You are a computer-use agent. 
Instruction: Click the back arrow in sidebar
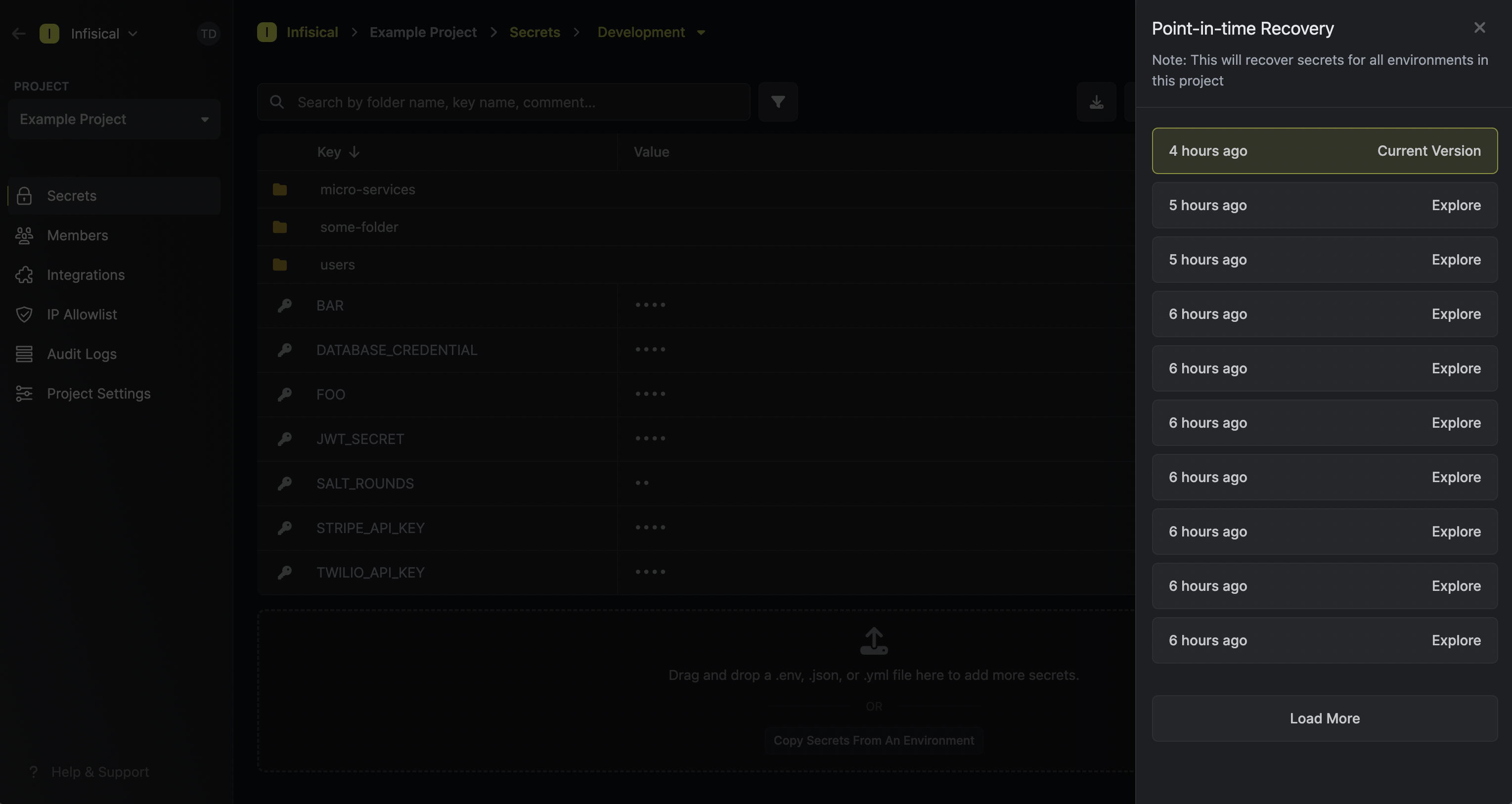coord(19,34)
